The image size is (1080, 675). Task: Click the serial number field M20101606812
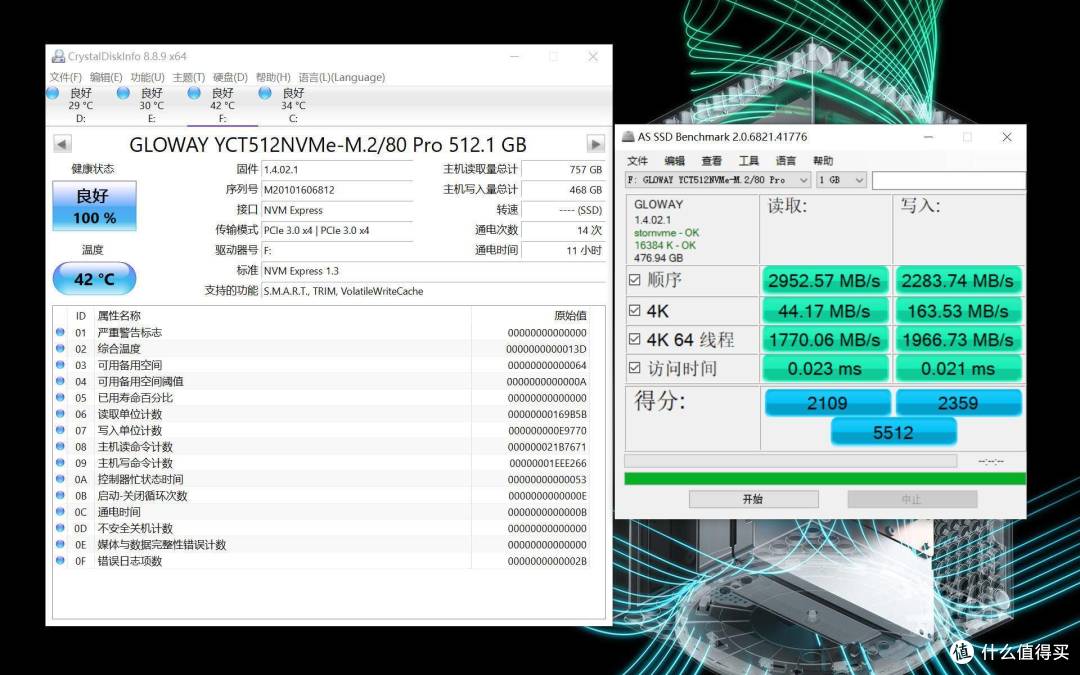click(x=338, y=190)
